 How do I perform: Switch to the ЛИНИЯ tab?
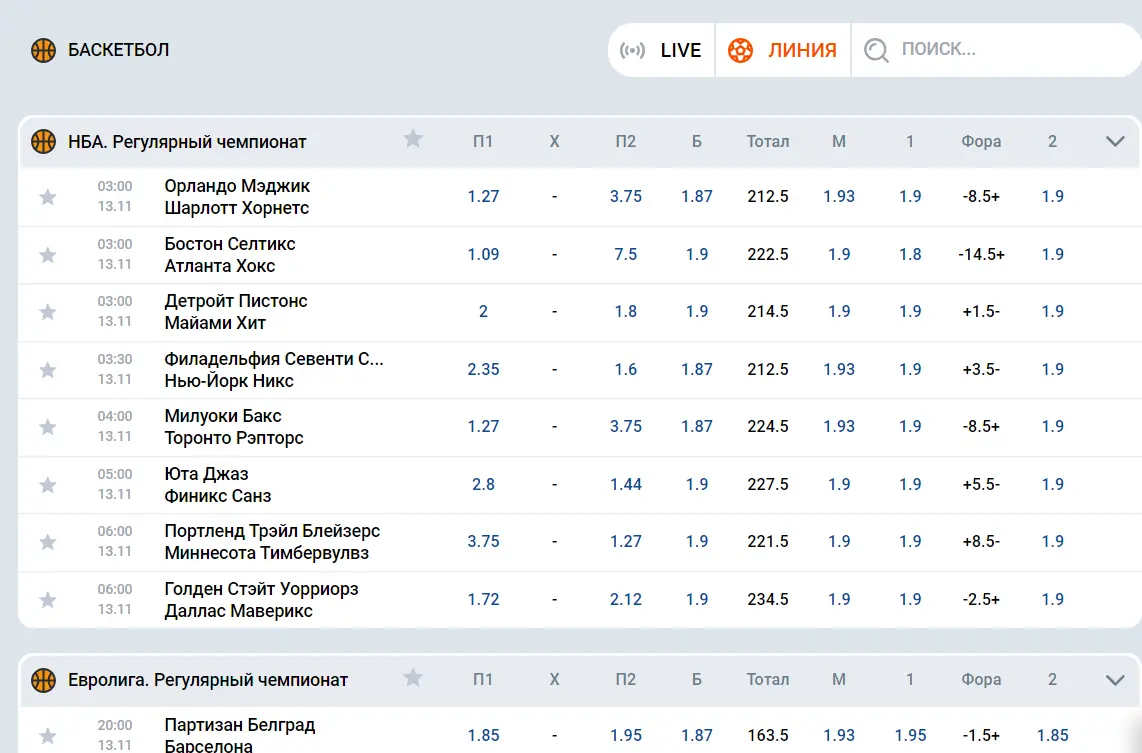783,50
